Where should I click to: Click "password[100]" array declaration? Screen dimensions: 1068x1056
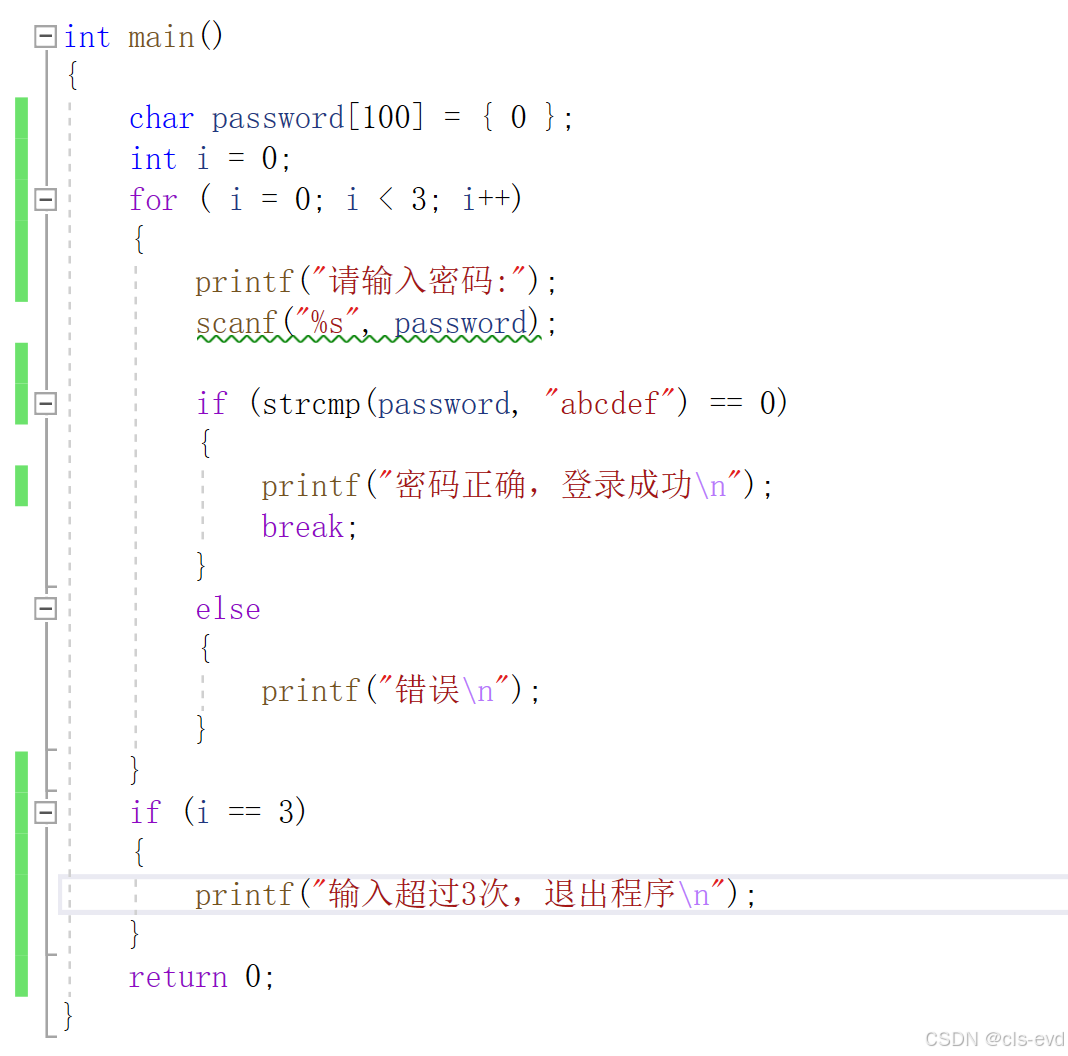tap(317, 118)
